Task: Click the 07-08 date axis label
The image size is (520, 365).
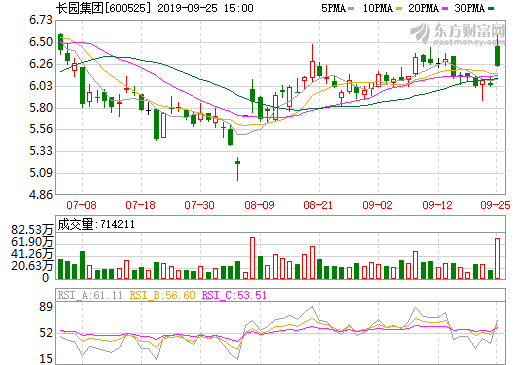Action: coord(82,205)
